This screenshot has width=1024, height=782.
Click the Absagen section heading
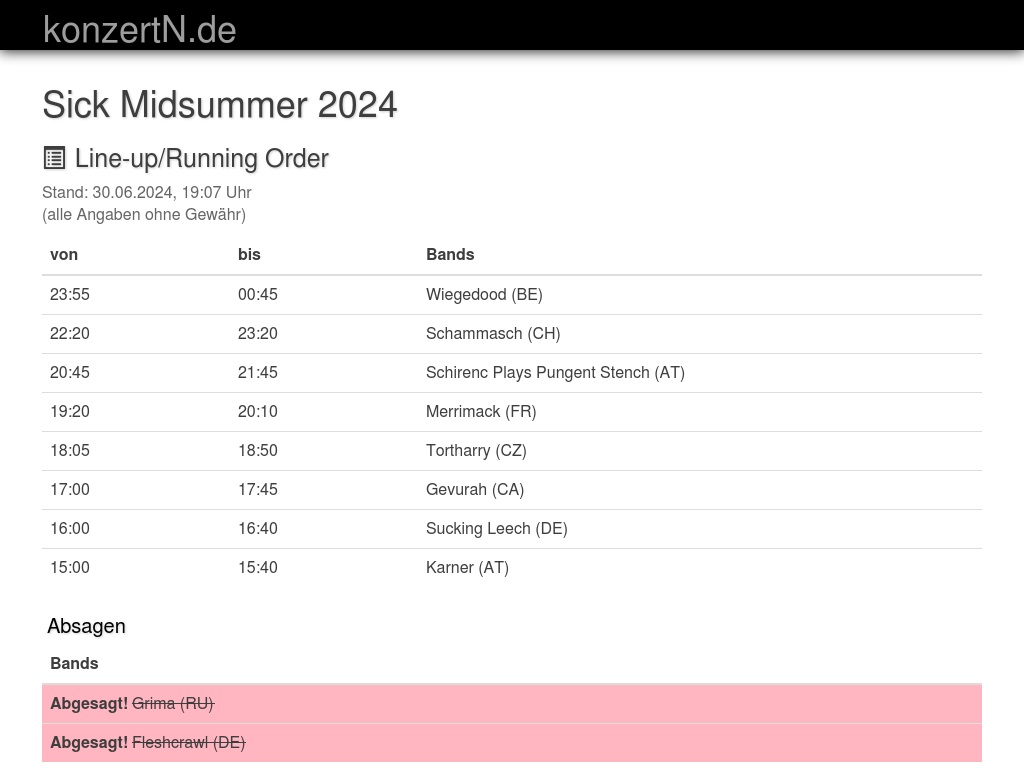point(86,626)
